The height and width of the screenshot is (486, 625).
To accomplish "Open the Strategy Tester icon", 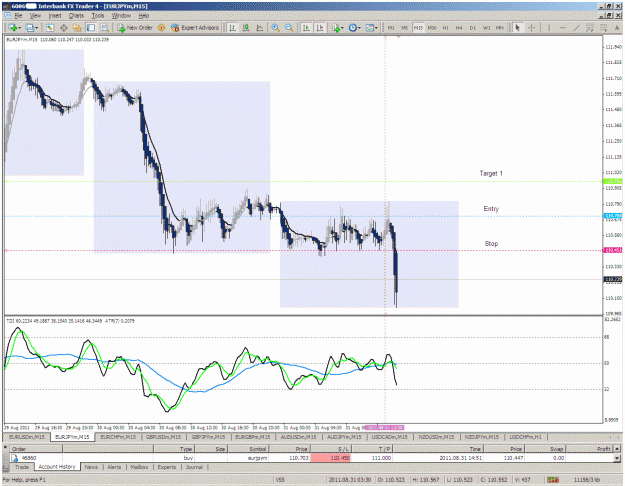I will click(104, 28).
